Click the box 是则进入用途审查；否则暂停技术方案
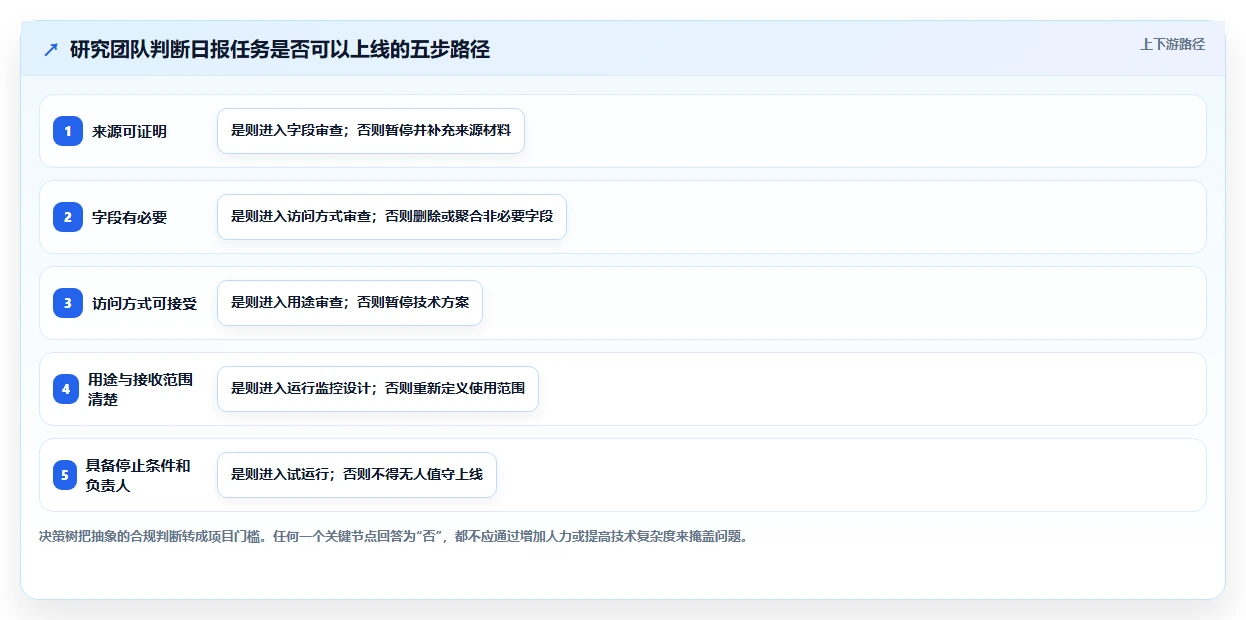This screenshot has width=1246, height=620. click(x=350, y=303)
